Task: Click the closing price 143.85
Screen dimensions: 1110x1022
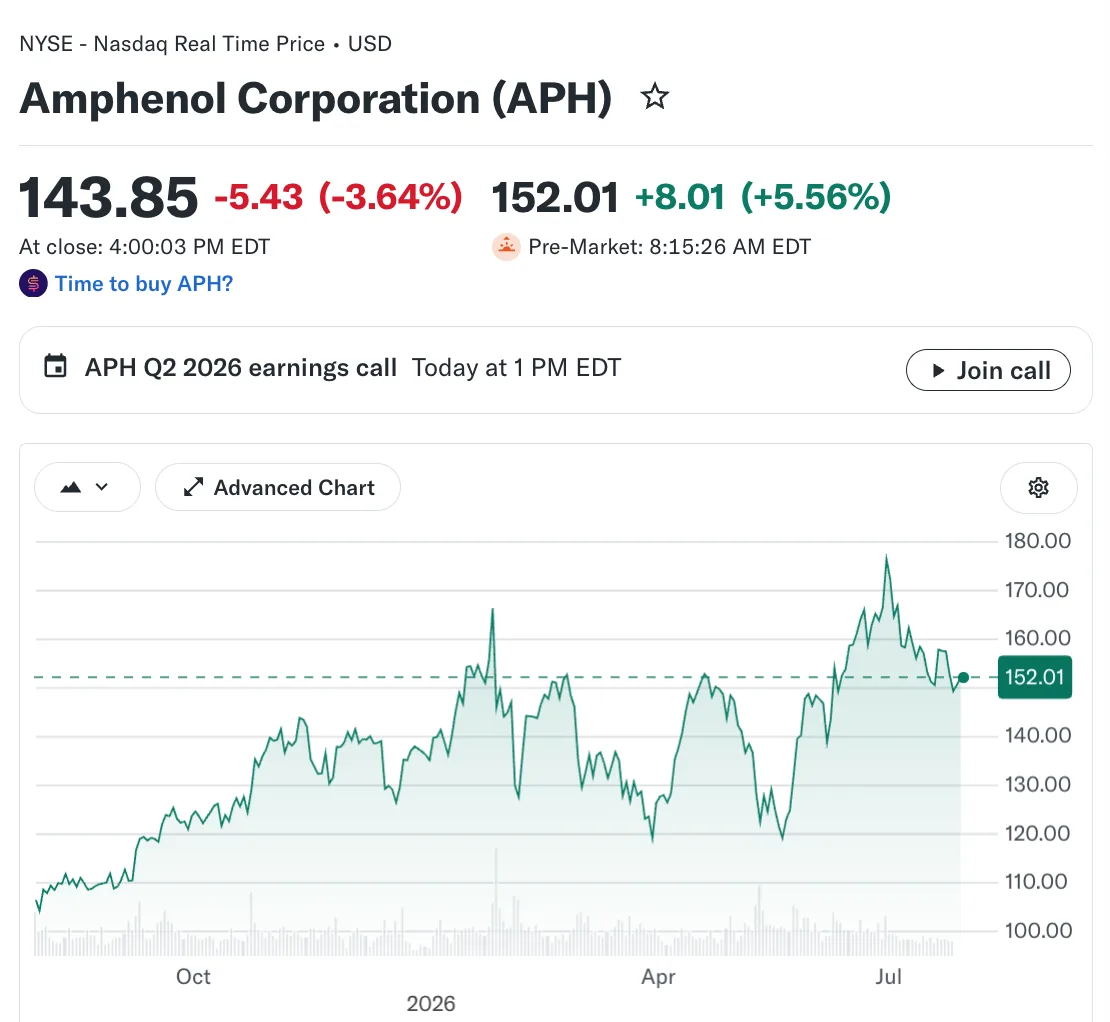Action: (108, 197)
